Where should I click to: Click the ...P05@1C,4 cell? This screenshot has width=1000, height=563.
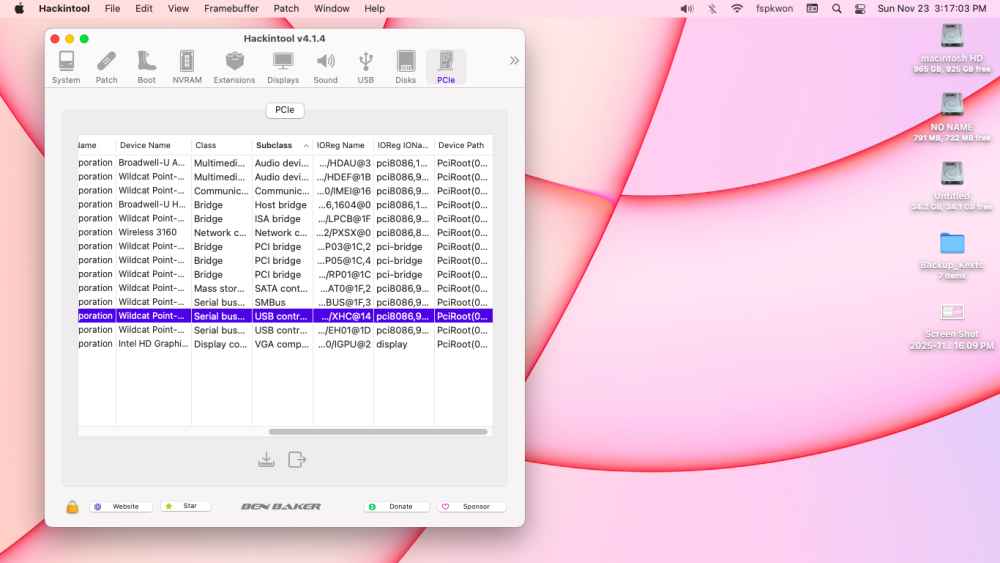343,260
